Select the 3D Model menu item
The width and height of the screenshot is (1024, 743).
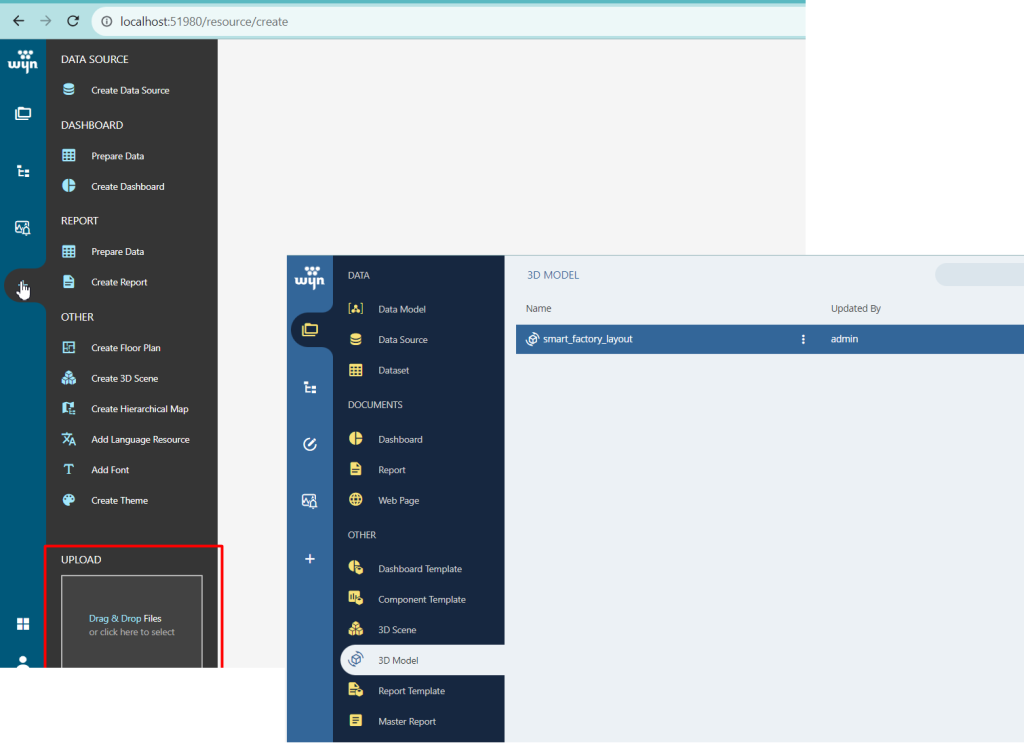[398, 661]
